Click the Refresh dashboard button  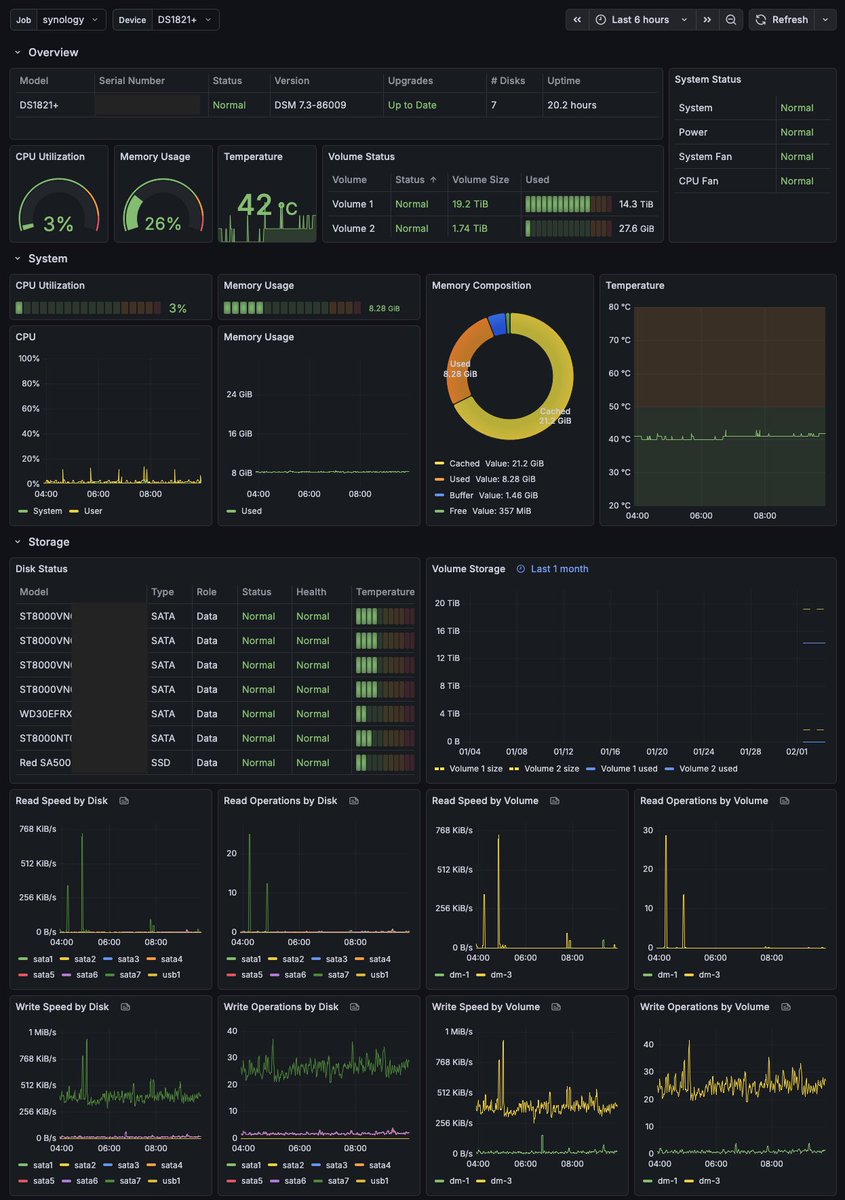pos(781,20)
